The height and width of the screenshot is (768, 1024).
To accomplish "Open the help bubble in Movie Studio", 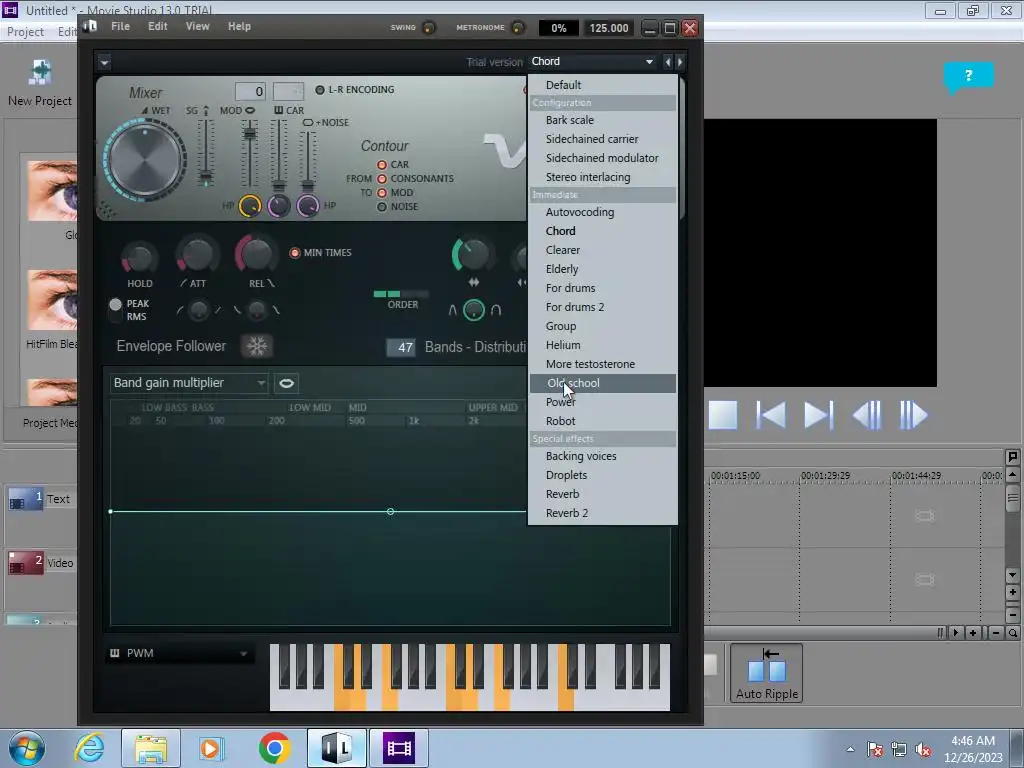I will point(968,76).
